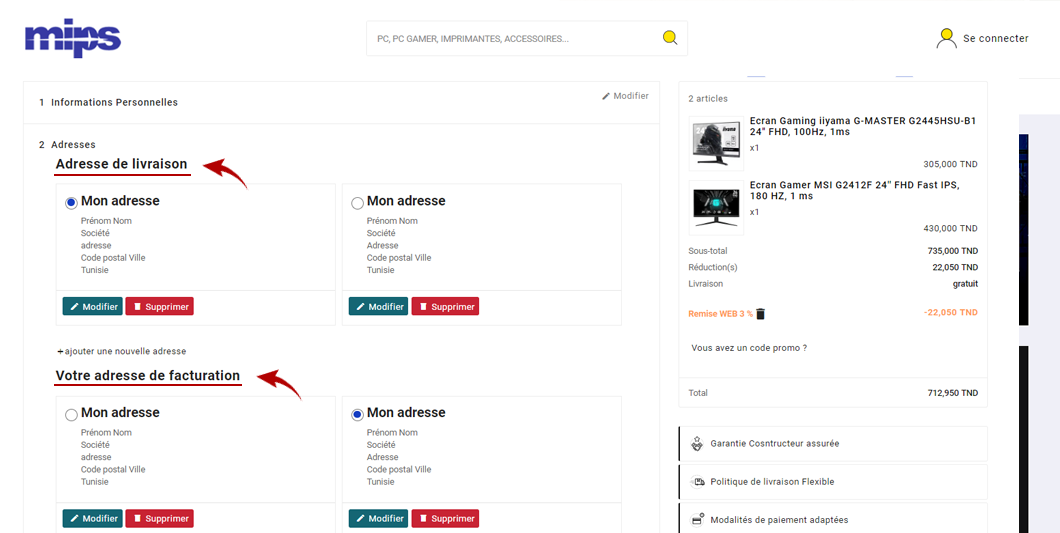1060x533 pixels.
Task: Expand Vous avez un code promo ?
Action: tap(749, 348)
